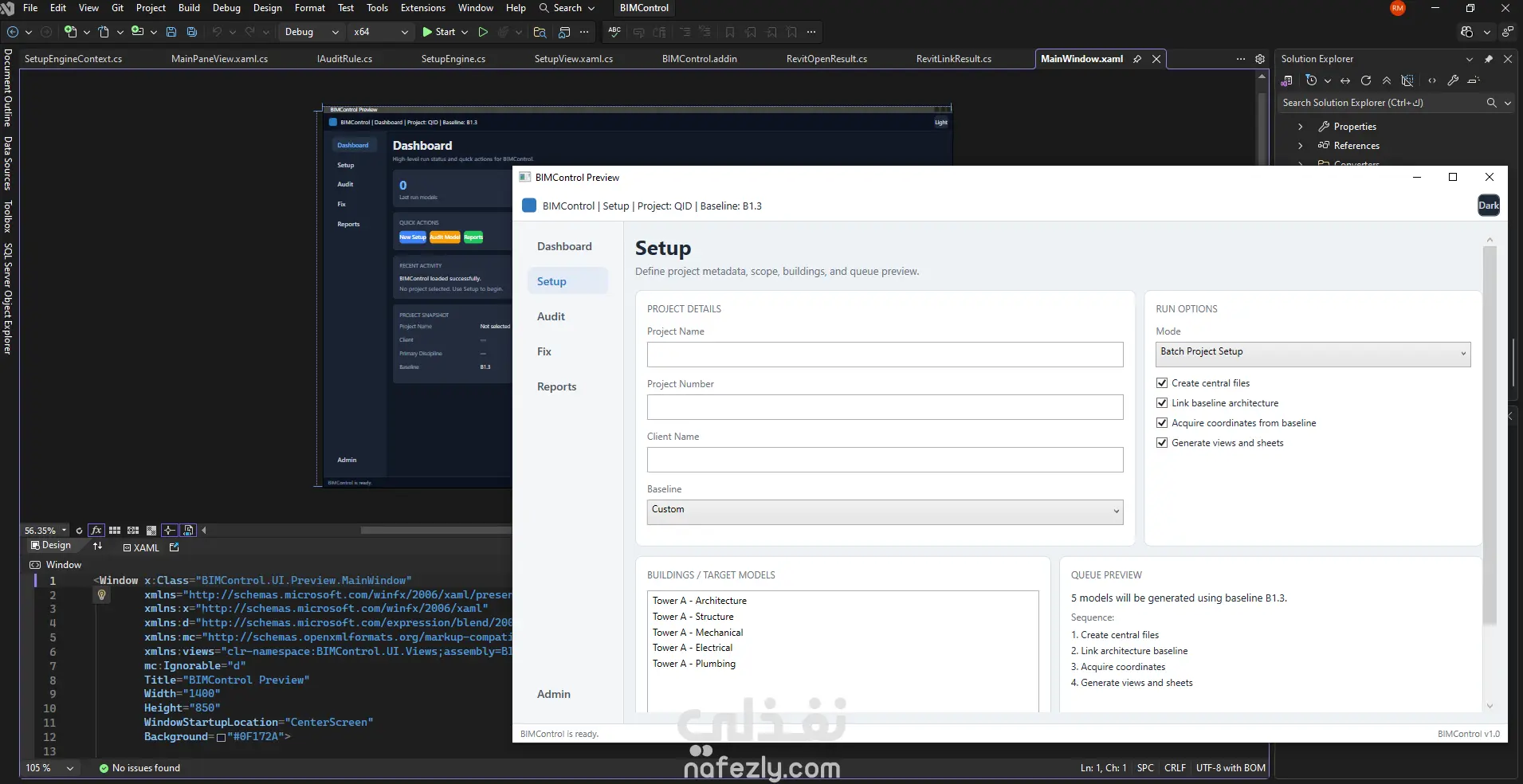Viewport: 1523px width, 784px height.
Task: Go to Dashboard in BIMControl Preview sidebar
Action: 564,246
